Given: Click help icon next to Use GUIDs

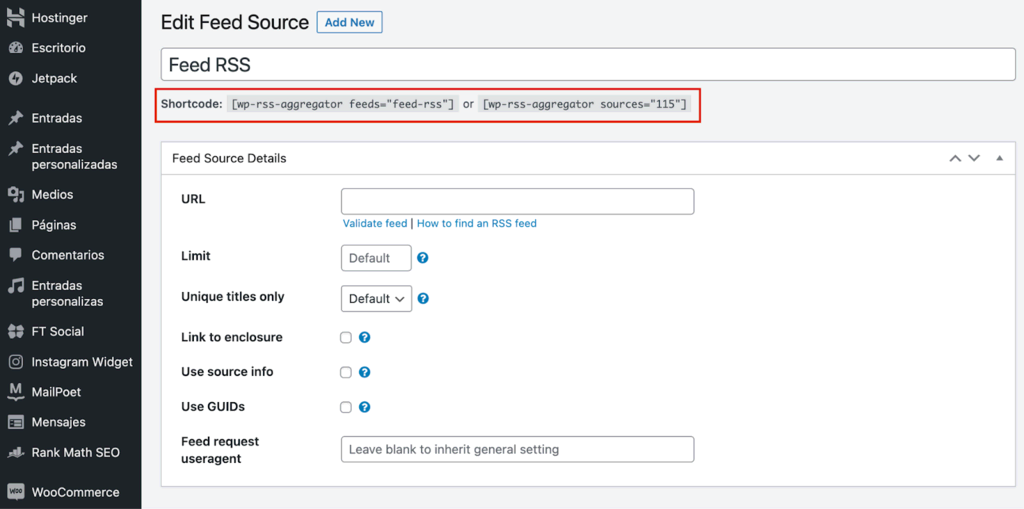Looking at the screenshot, I should click(x=365, y=407).
